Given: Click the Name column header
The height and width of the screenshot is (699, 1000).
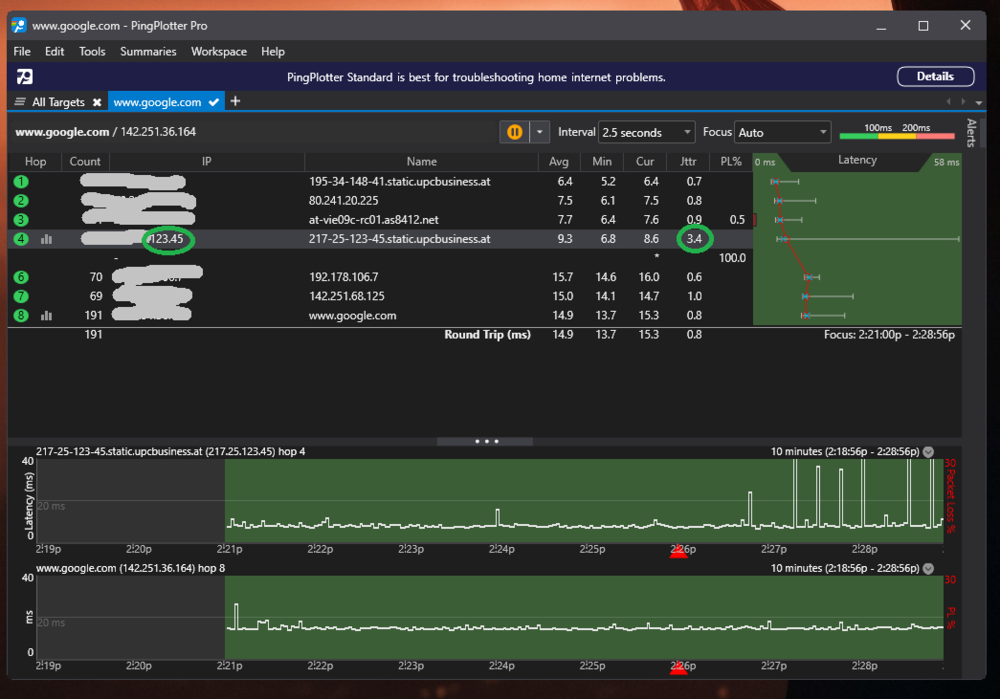Looking at the screenshot, I should click(x=422, y=162).
